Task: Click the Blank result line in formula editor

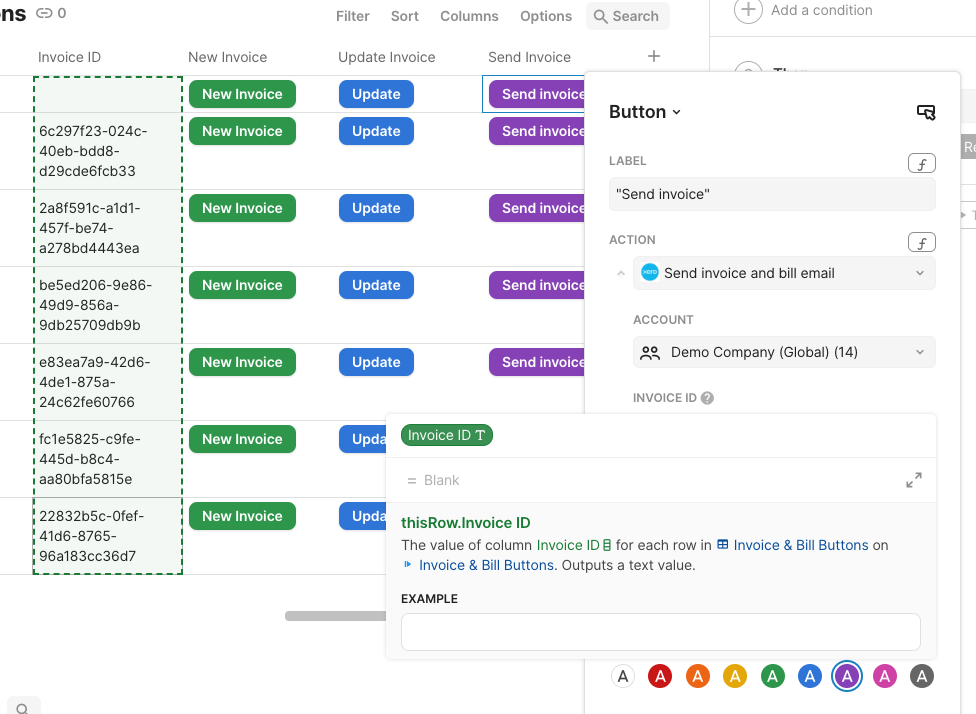Action: (433, 481)
